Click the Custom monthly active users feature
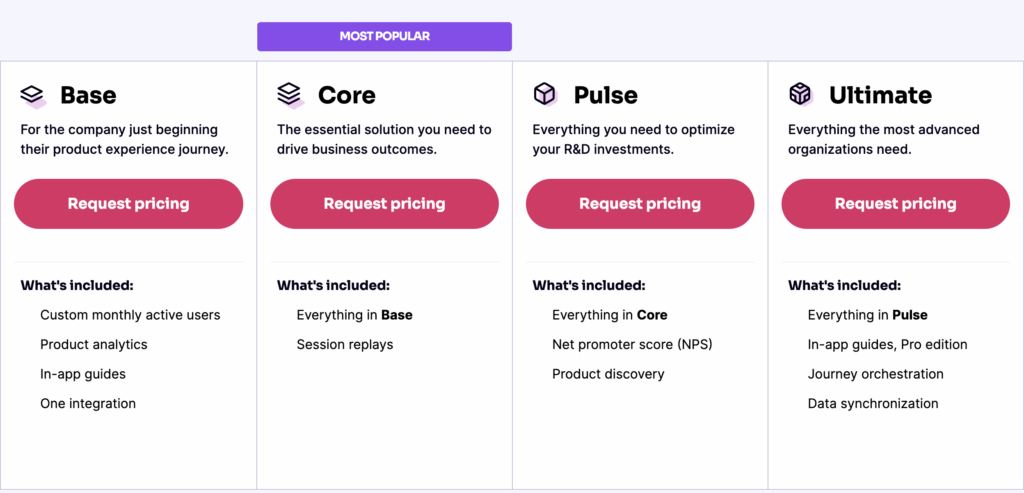 click(130, 315)
